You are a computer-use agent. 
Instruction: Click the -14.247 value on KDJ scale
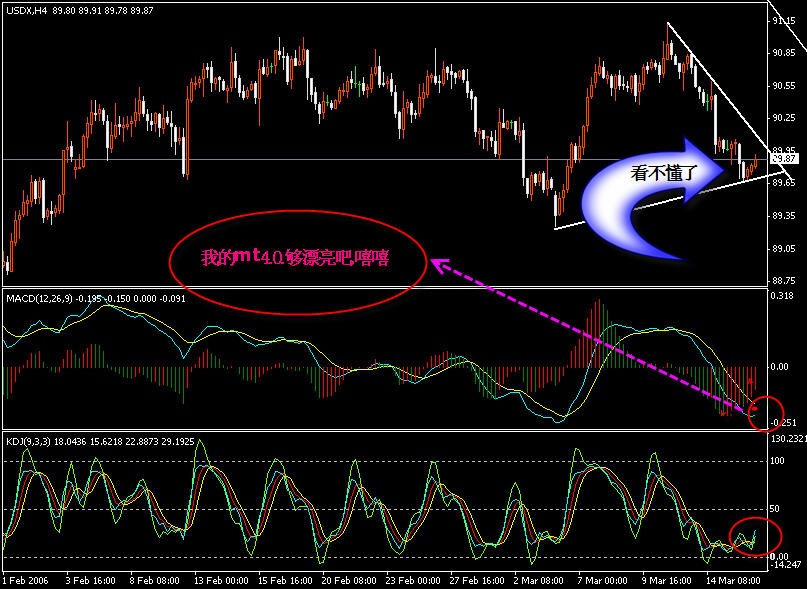(x=785, y=564)
